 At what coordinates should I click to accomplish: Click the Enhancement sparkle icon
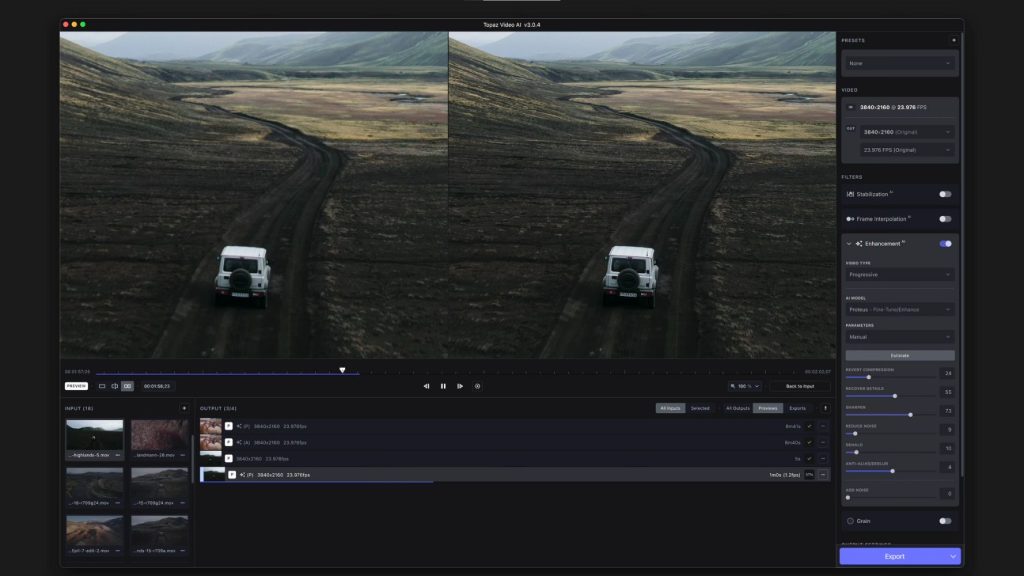coord(859,244)
